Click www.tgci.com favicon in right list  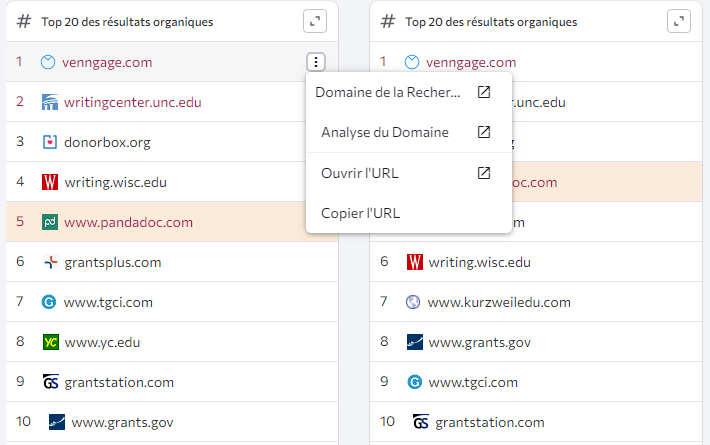pyautogui.click(x=415, y=382)
